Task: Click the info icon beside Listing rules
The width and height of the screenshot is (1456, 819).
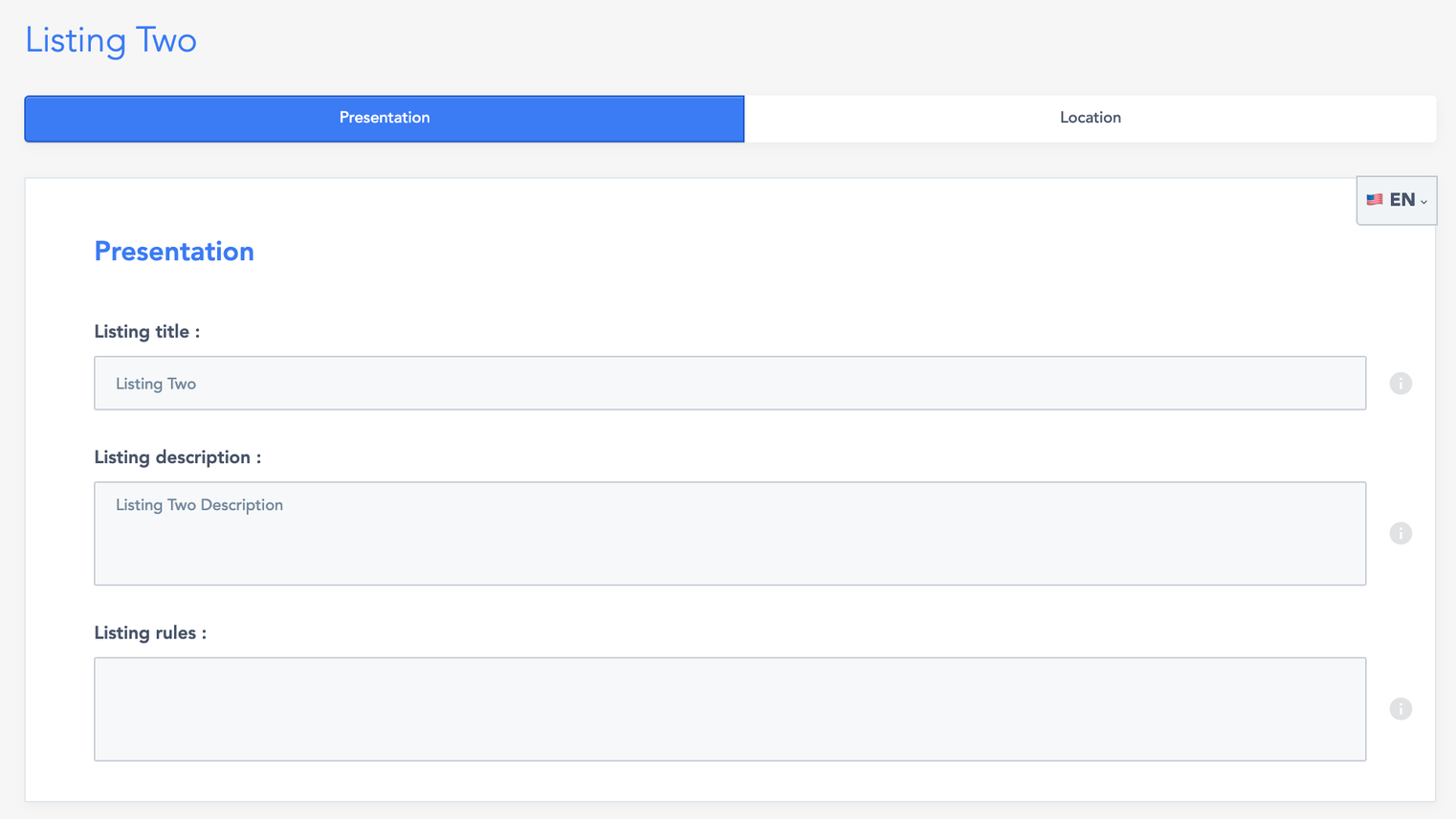Action: [1401, 709]
